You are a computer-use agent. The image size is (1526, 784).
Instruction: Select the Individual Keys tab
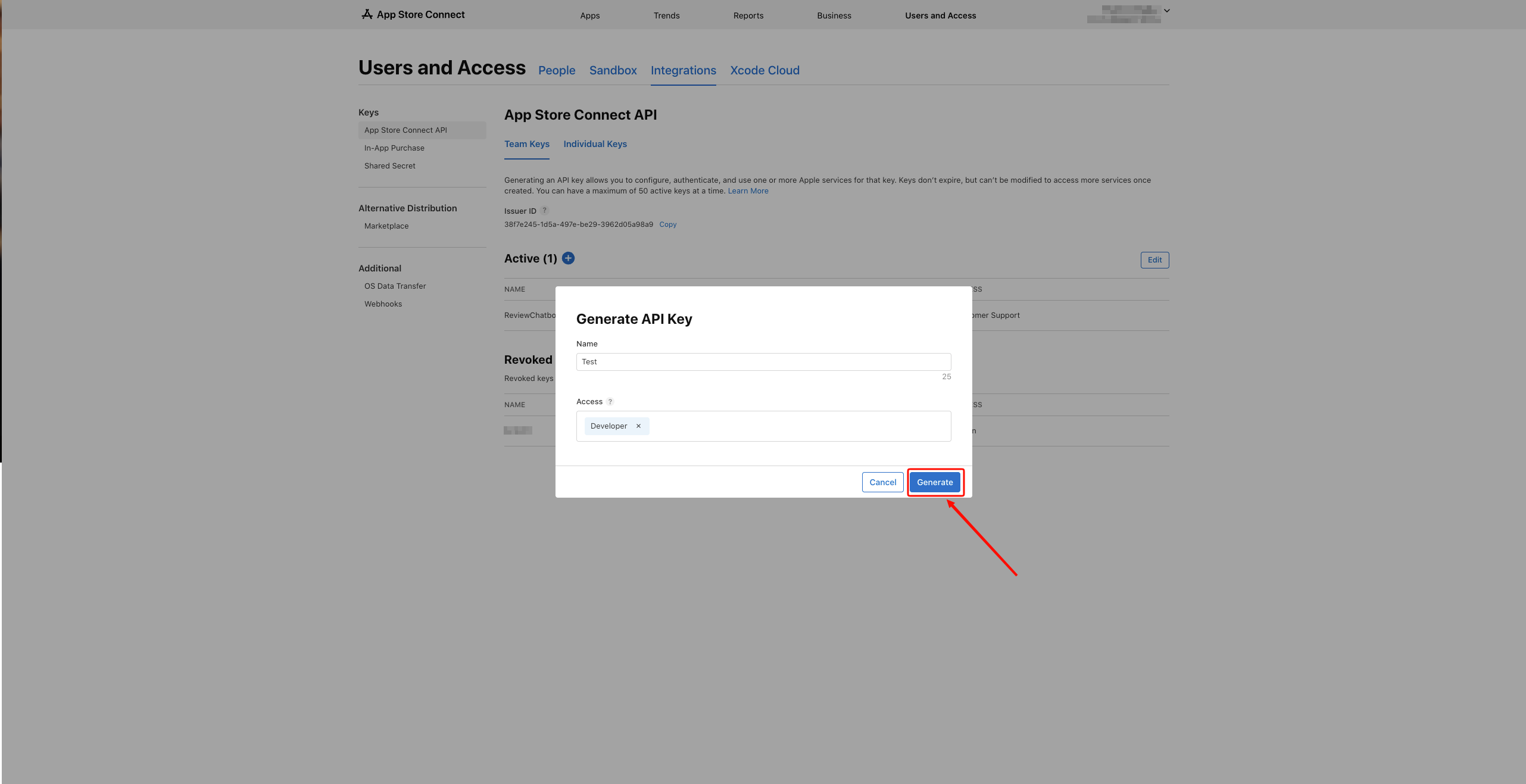click(595, 144)
